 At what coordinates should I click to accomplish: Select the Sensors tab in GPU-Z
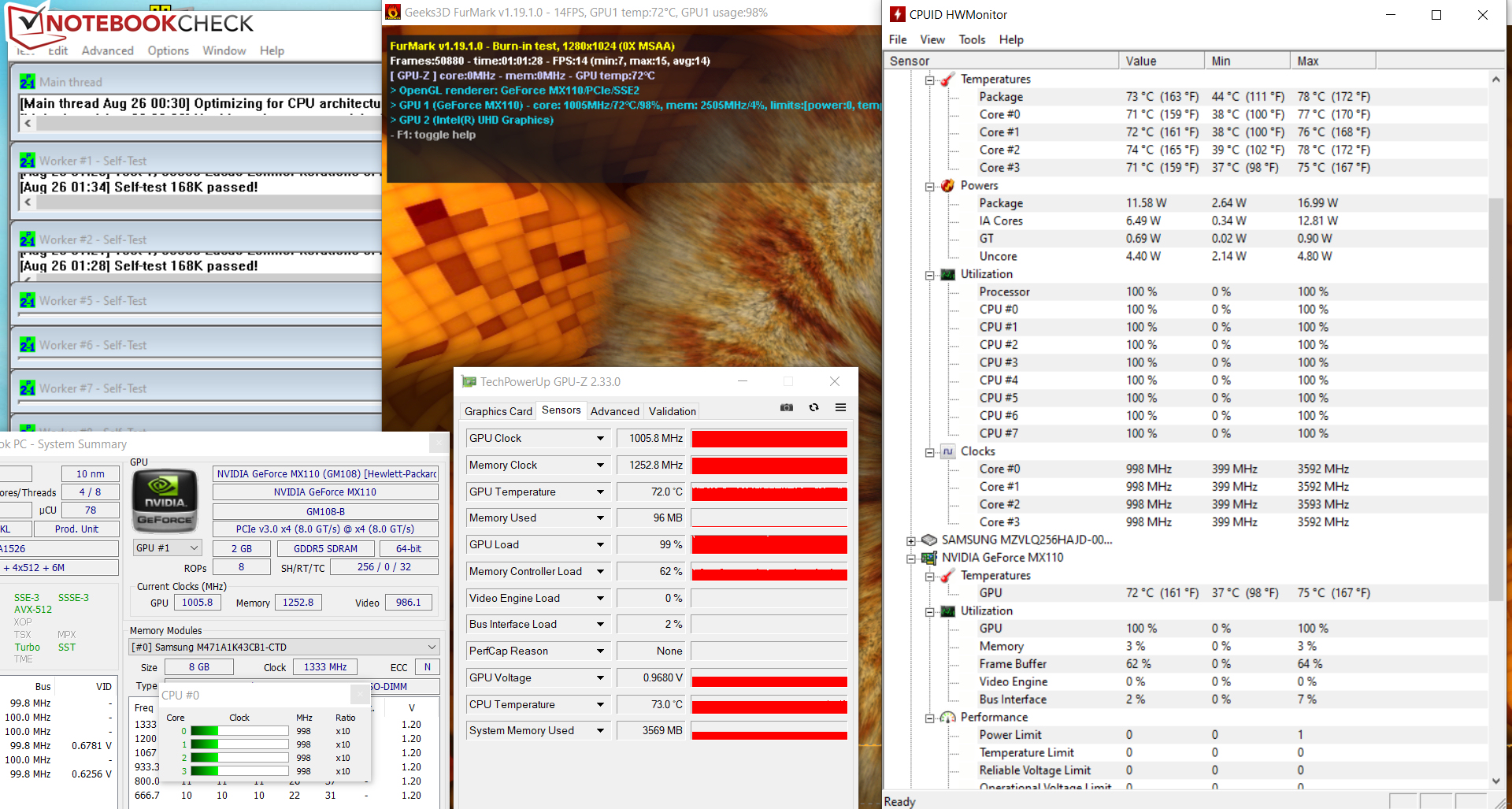(561, 410)
